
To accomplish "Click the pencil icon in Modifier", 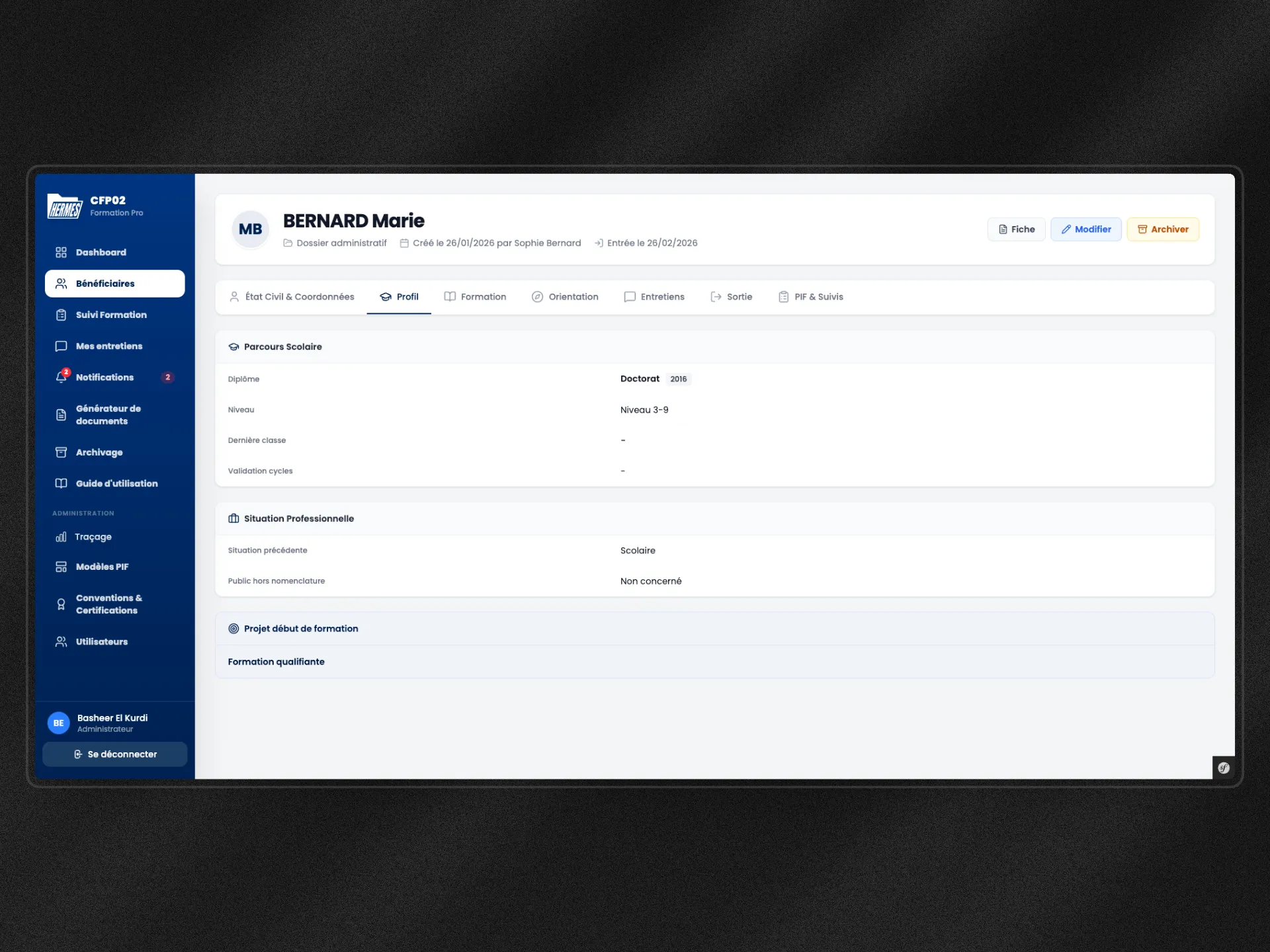I will point(1066,229).
